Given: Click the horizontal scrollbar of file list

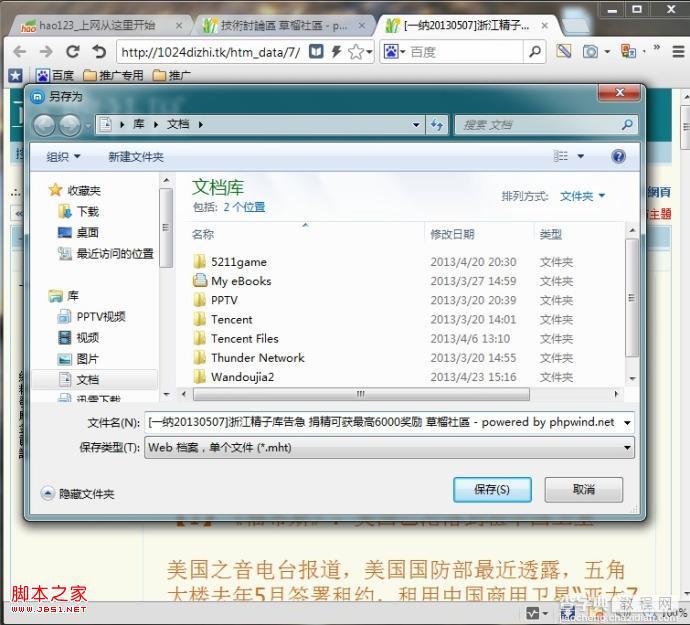Looking at the screenshot, I should 361,394.
